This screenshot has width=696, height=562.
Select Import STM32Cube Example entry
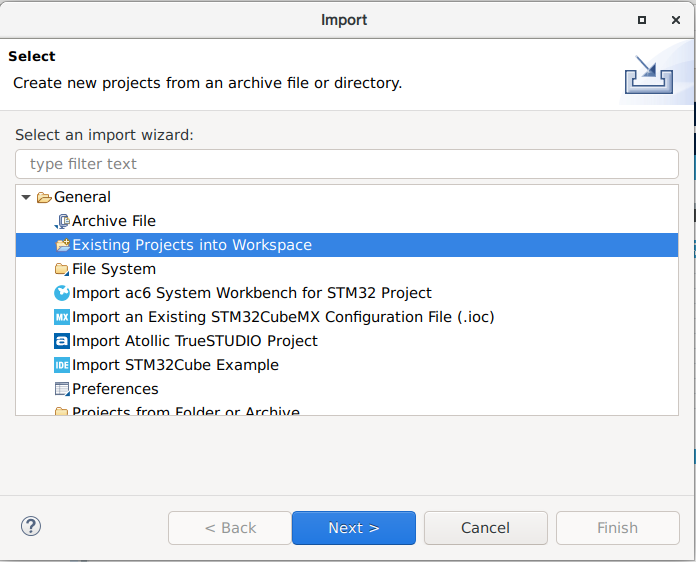pos(175,365)
